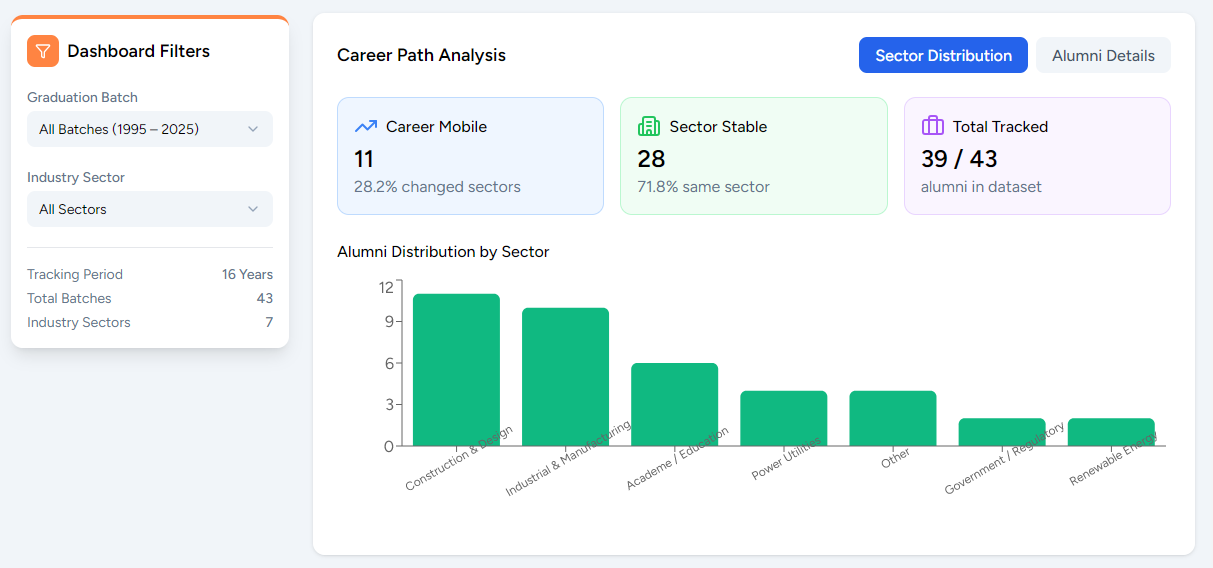This screenshot has width=1213, height=568.
Task: Click the chevron in All Sectors box
Action: point(253,209)
